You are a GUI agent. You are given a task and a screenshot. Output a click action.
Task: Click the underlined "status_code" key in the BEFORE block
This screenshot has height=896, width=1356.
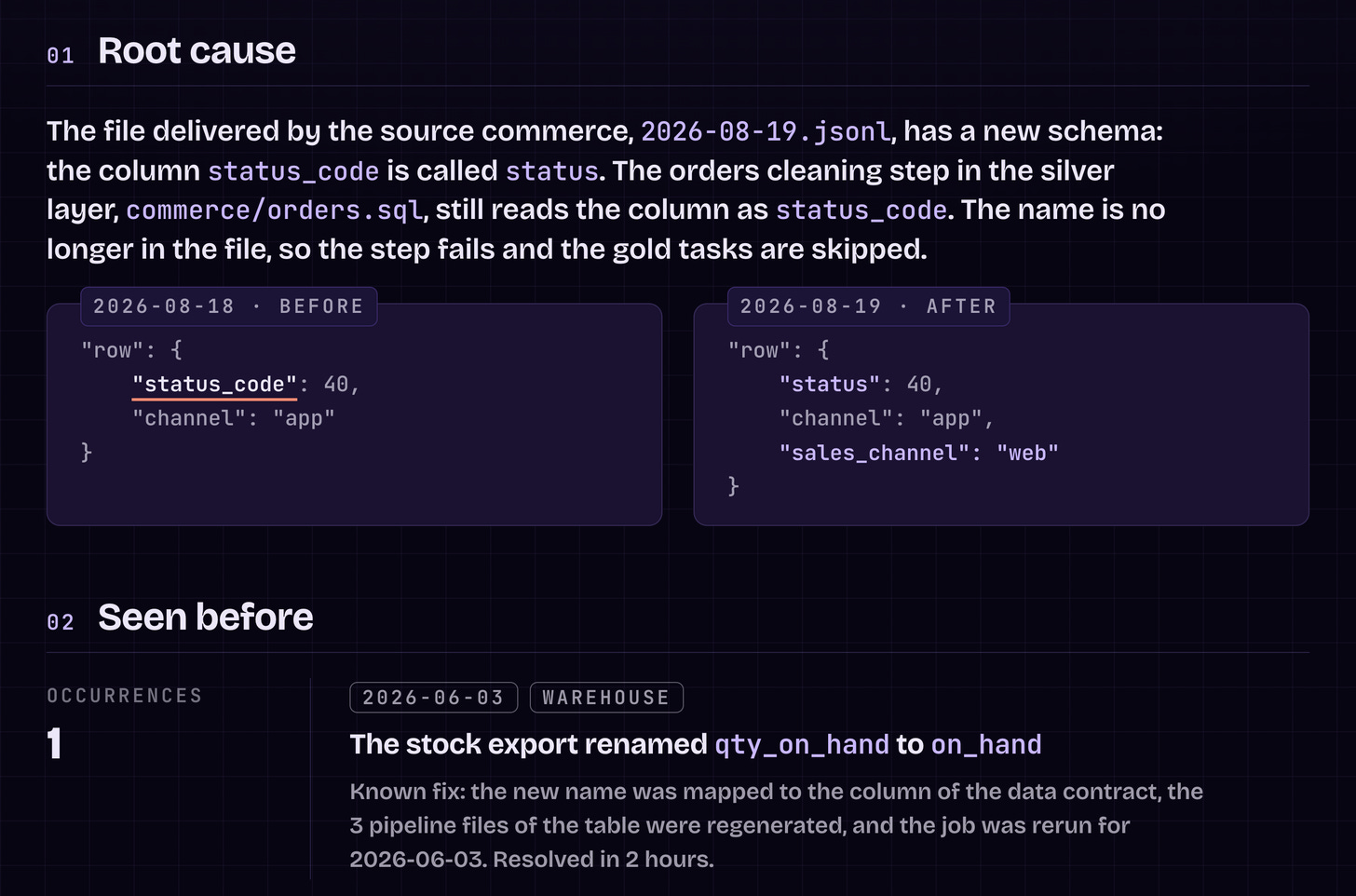pyautogui.click(x=214, y=385)
